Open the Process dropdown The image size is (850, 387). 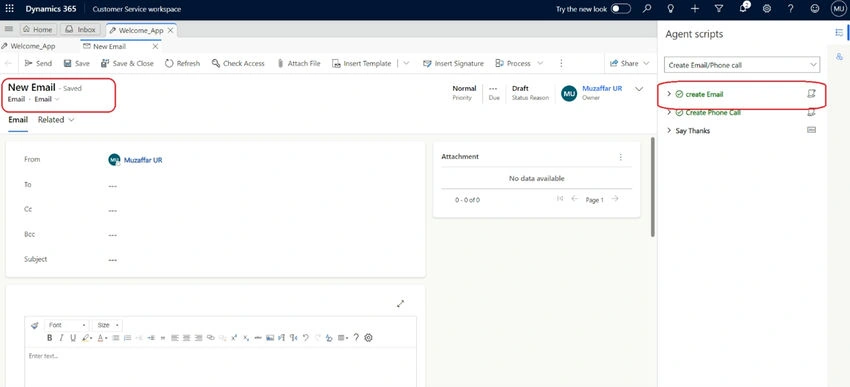click(519, 63)
